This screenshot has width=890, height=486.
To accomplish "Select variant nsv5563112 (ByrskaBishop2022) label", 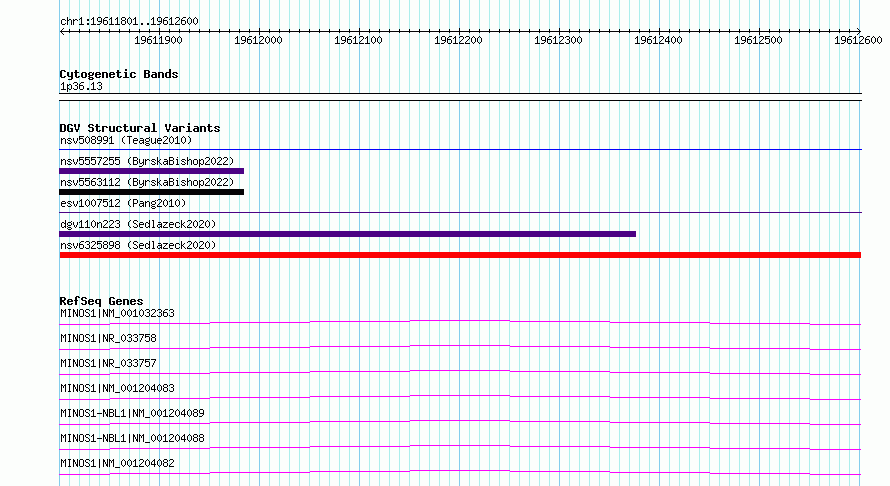I will (x=147, y=182).
